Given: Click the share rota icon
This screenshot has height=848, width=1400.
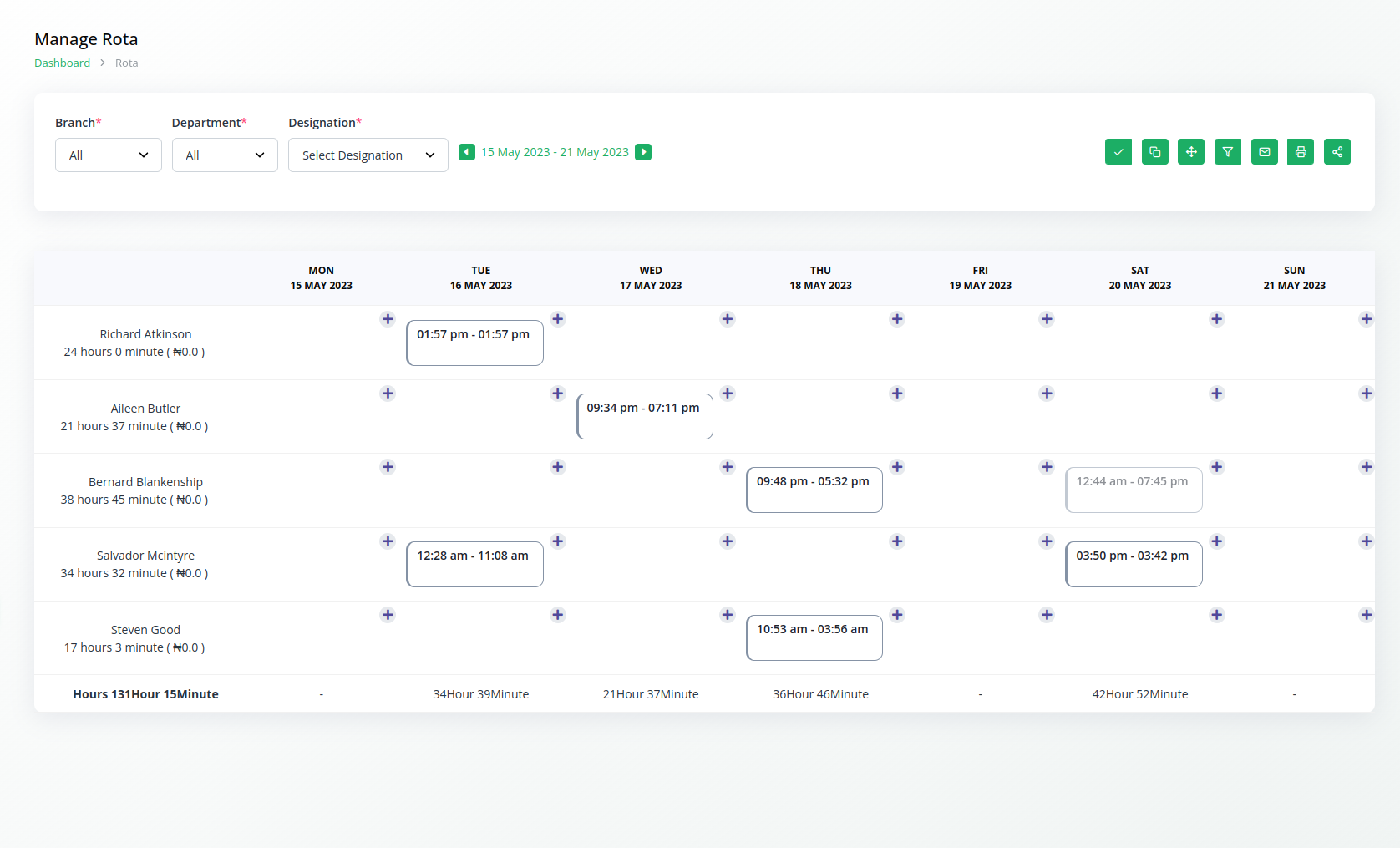Looking at the screenshot, I should (1337, 152).
